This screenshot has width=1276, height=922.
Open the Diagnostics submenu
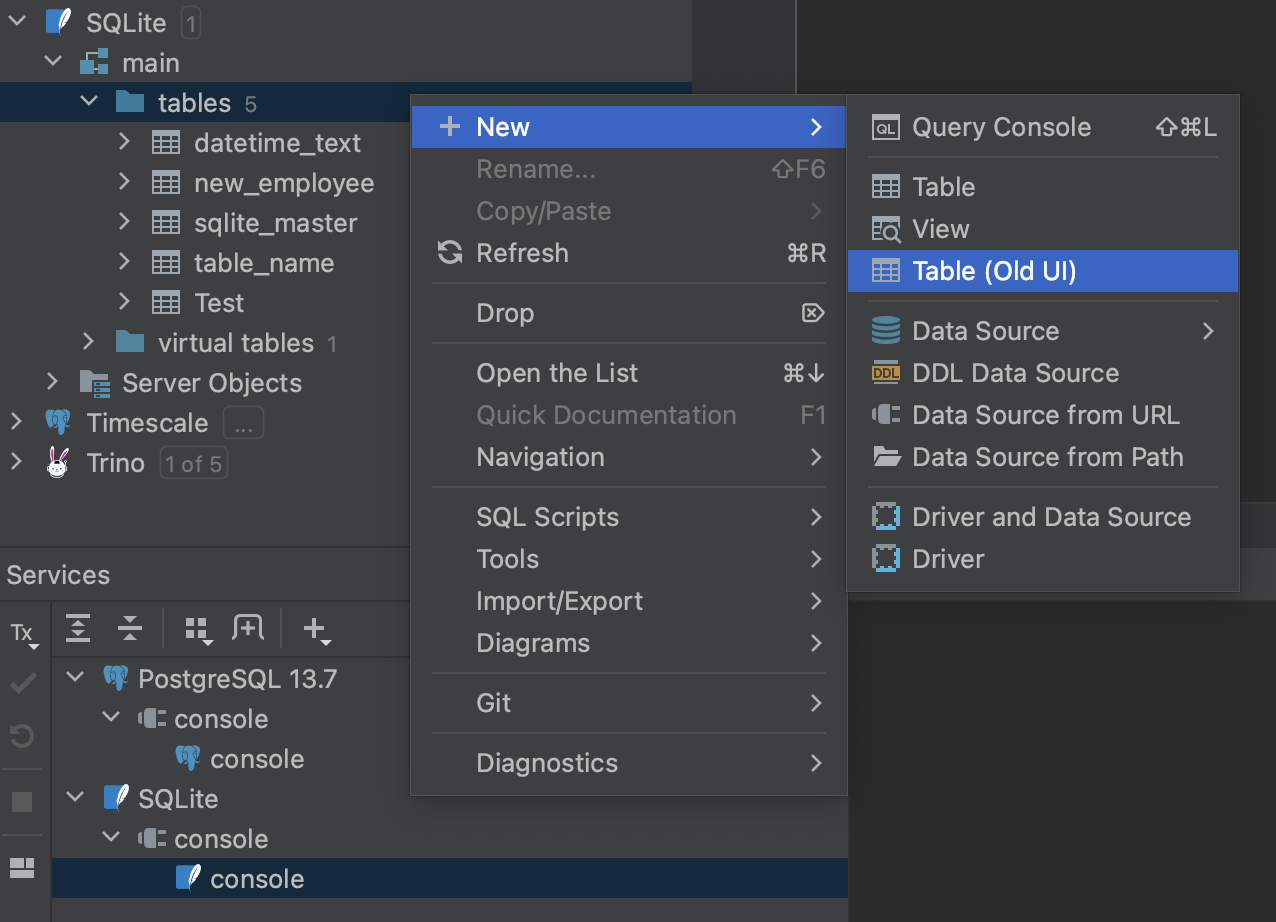point(629,763)
